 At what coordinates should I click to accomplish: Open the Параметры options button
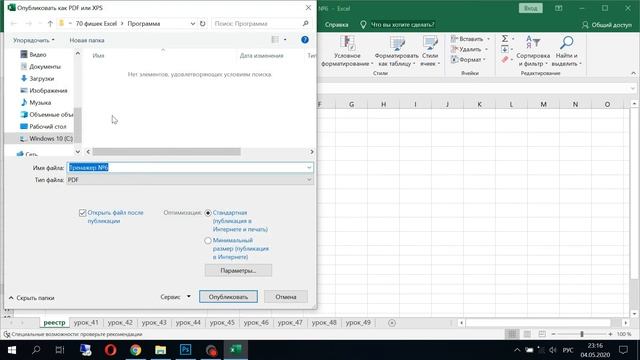click(x=238, y=271)
